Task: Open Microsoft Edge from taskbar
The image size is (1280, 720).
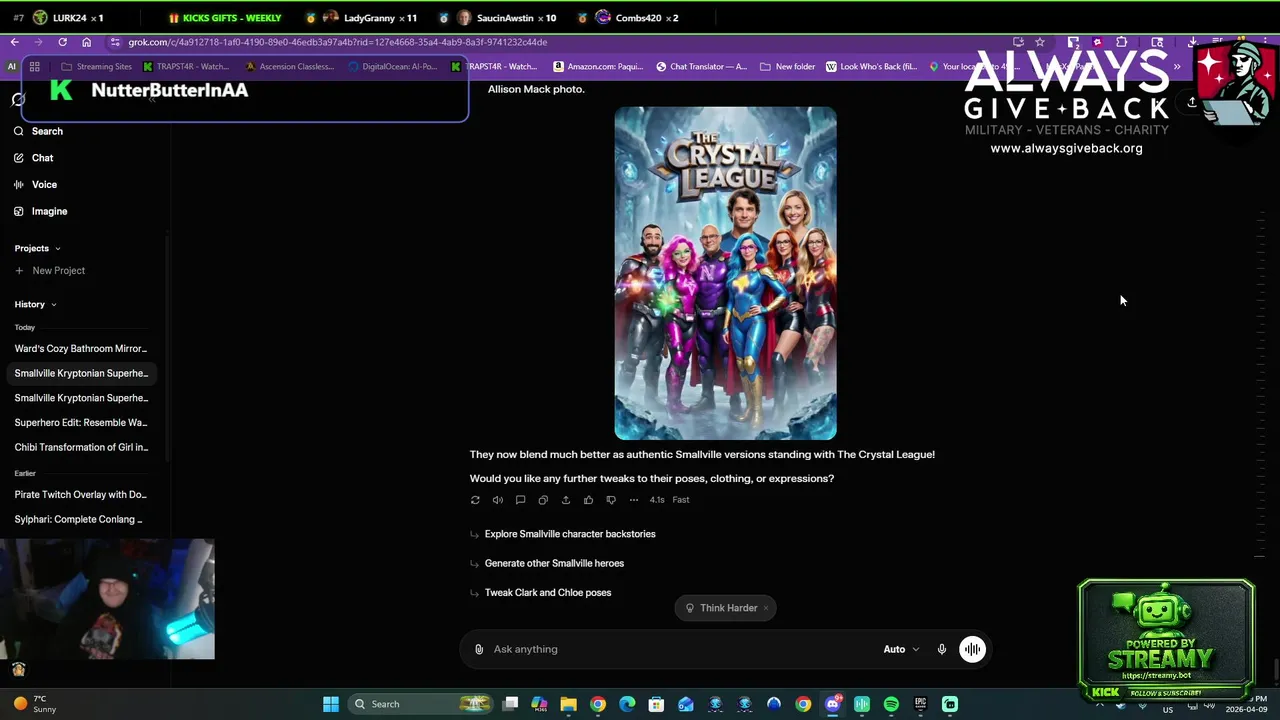Action: 627,704
